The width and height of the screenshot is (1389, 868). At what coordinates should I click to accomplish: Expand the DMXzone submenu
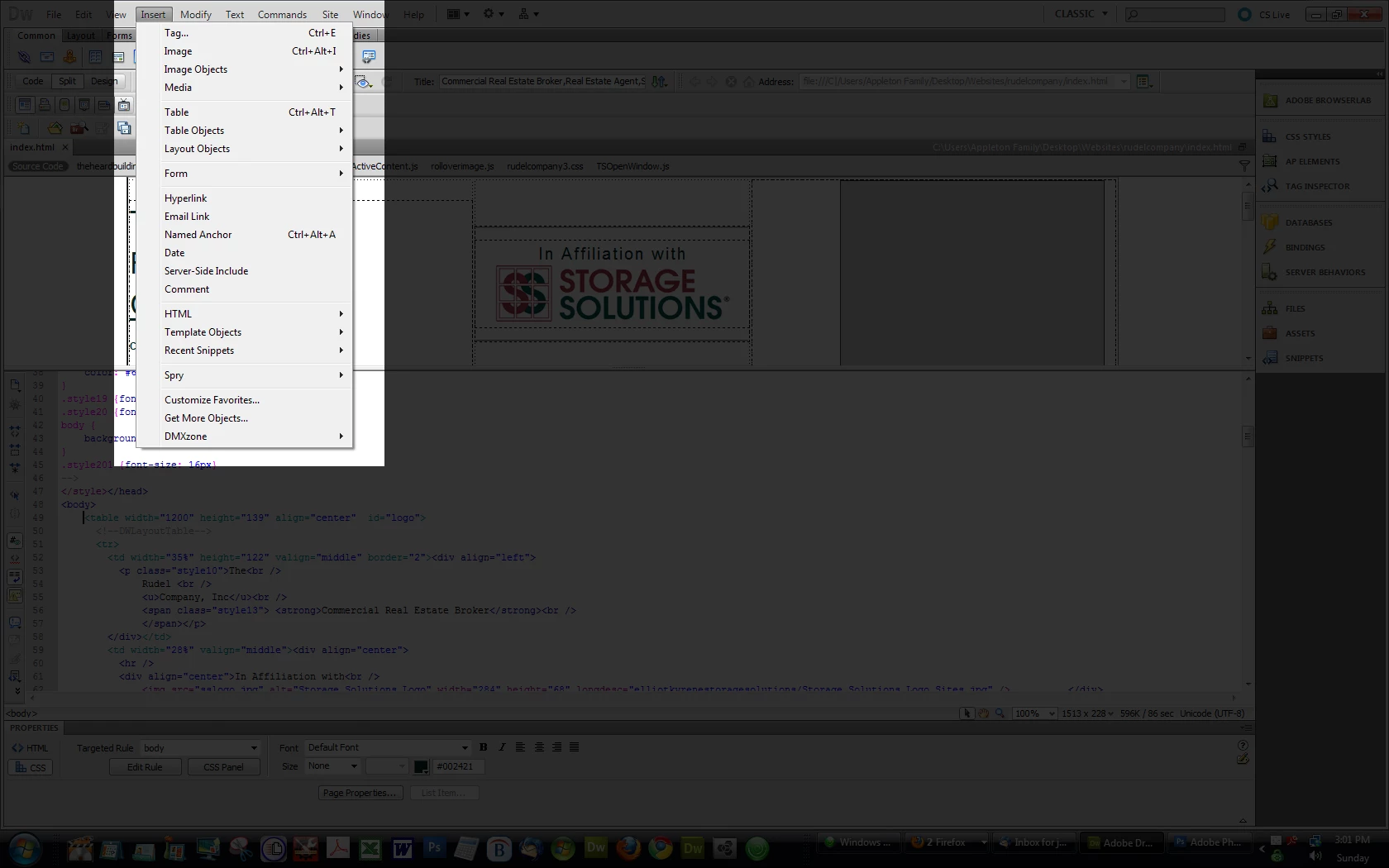tap(255, 436)
